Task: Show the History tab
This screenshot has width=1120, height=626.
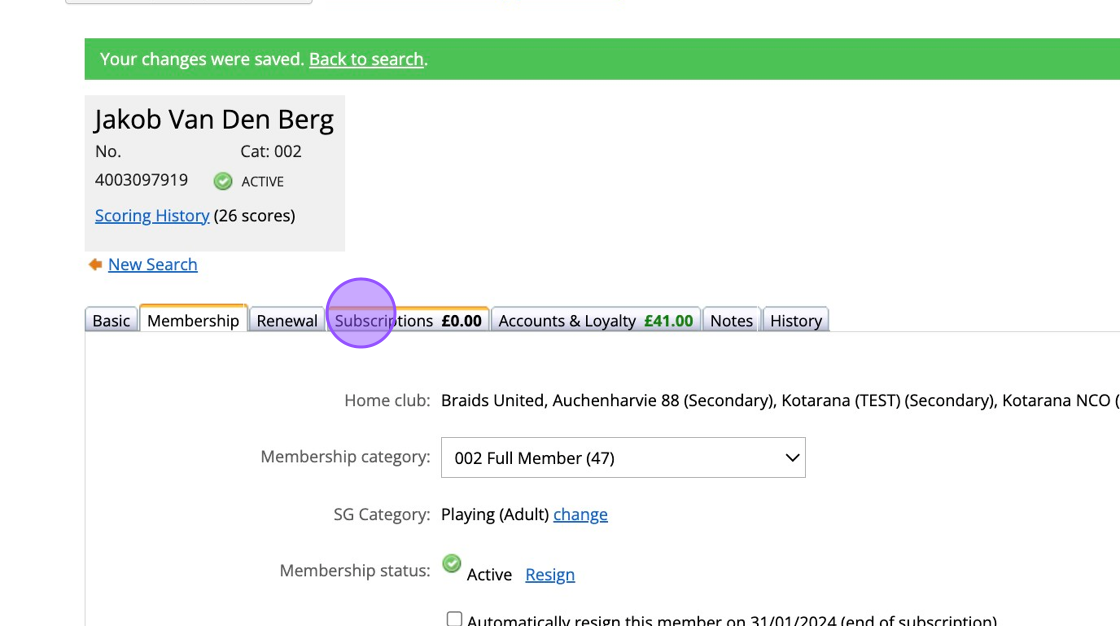Action: pyautogui.click(x=796, y=321)
